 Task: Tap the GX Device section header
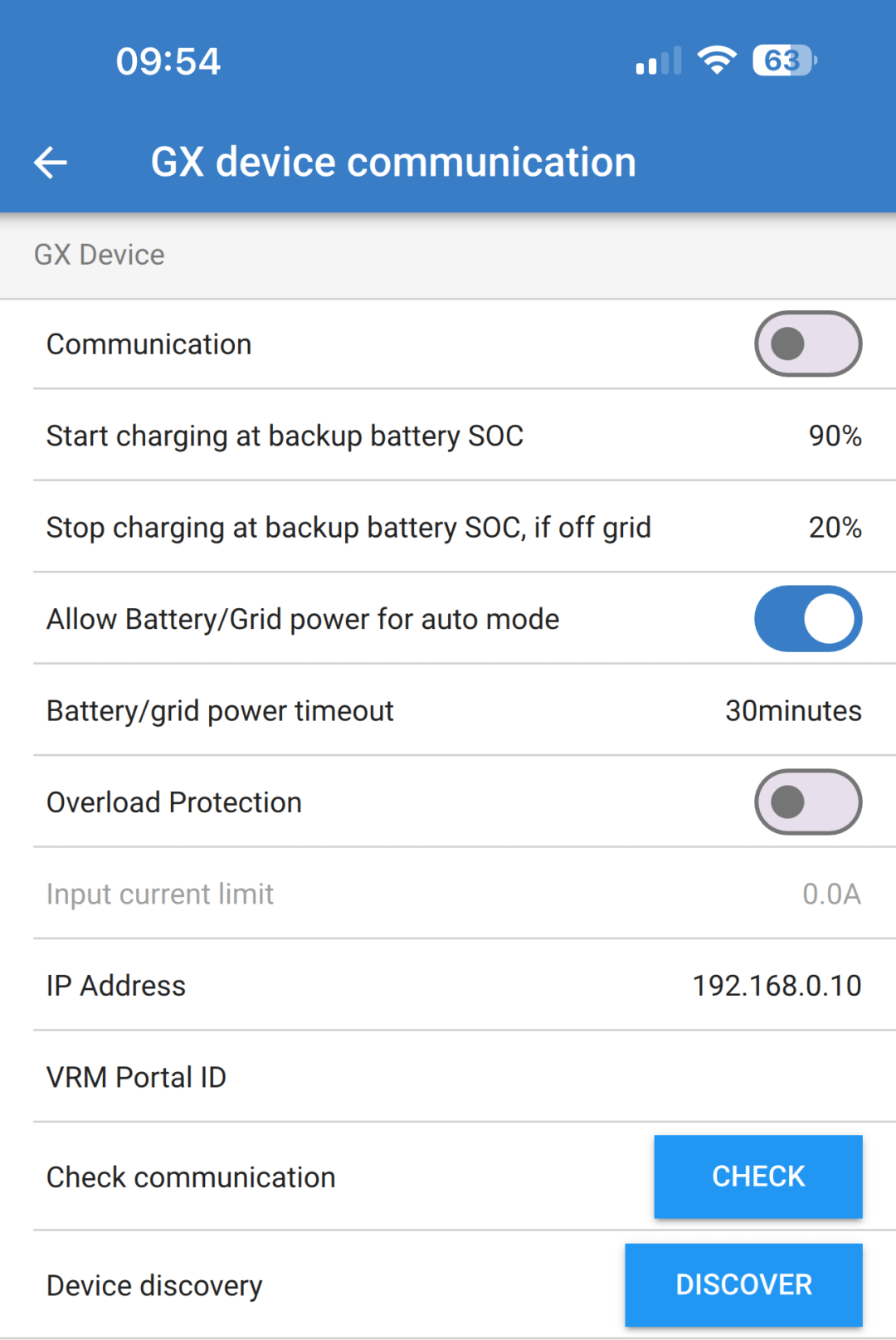100,255
